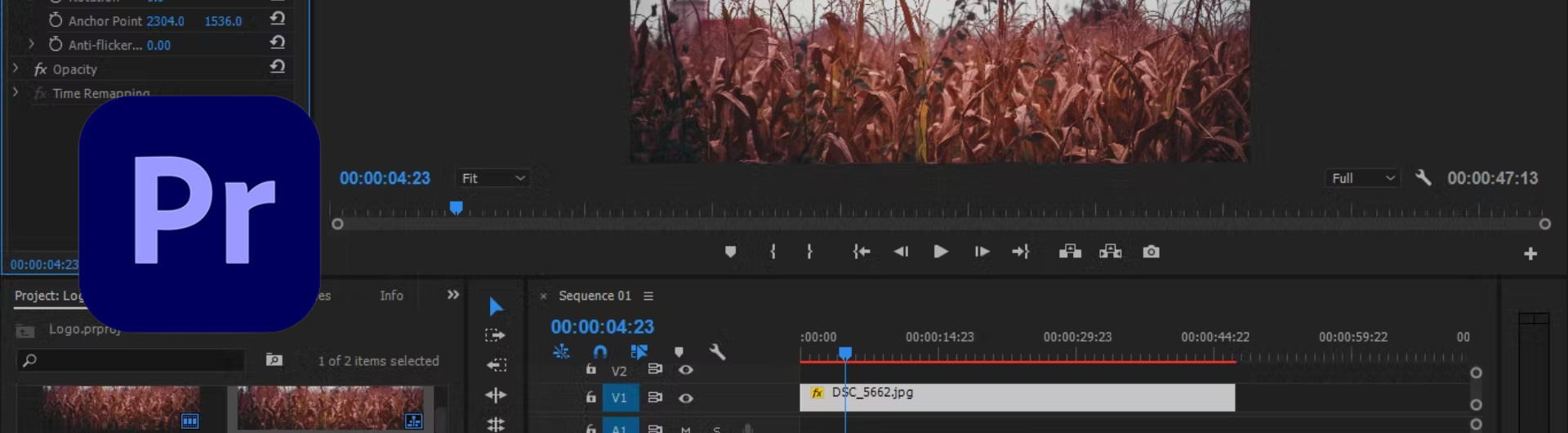Toggle the timeline Snap magnet

point(600,352)
